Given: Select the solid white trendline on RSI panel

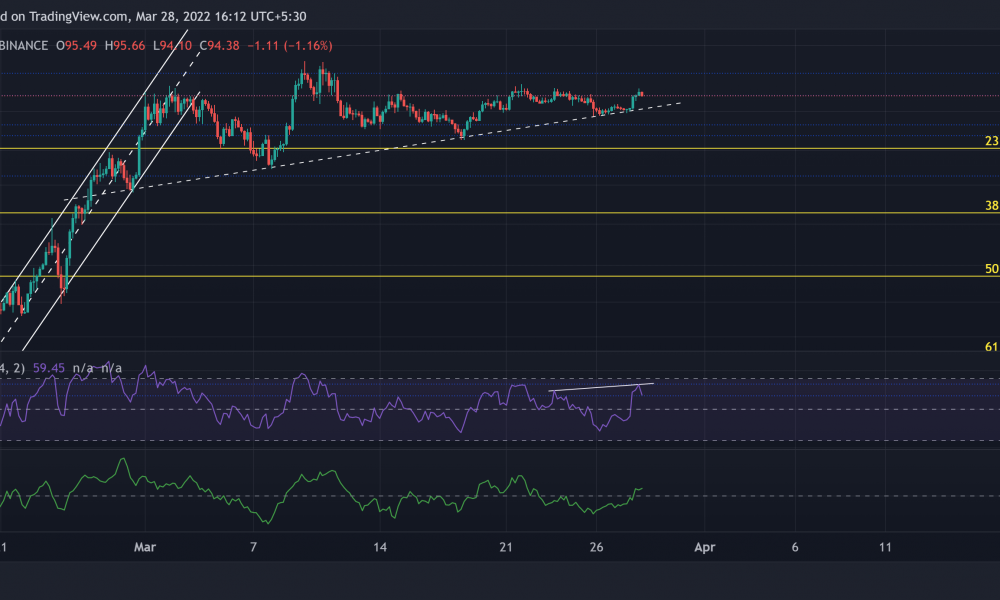Looking at the screenshot, I should (x=601, y=387).
